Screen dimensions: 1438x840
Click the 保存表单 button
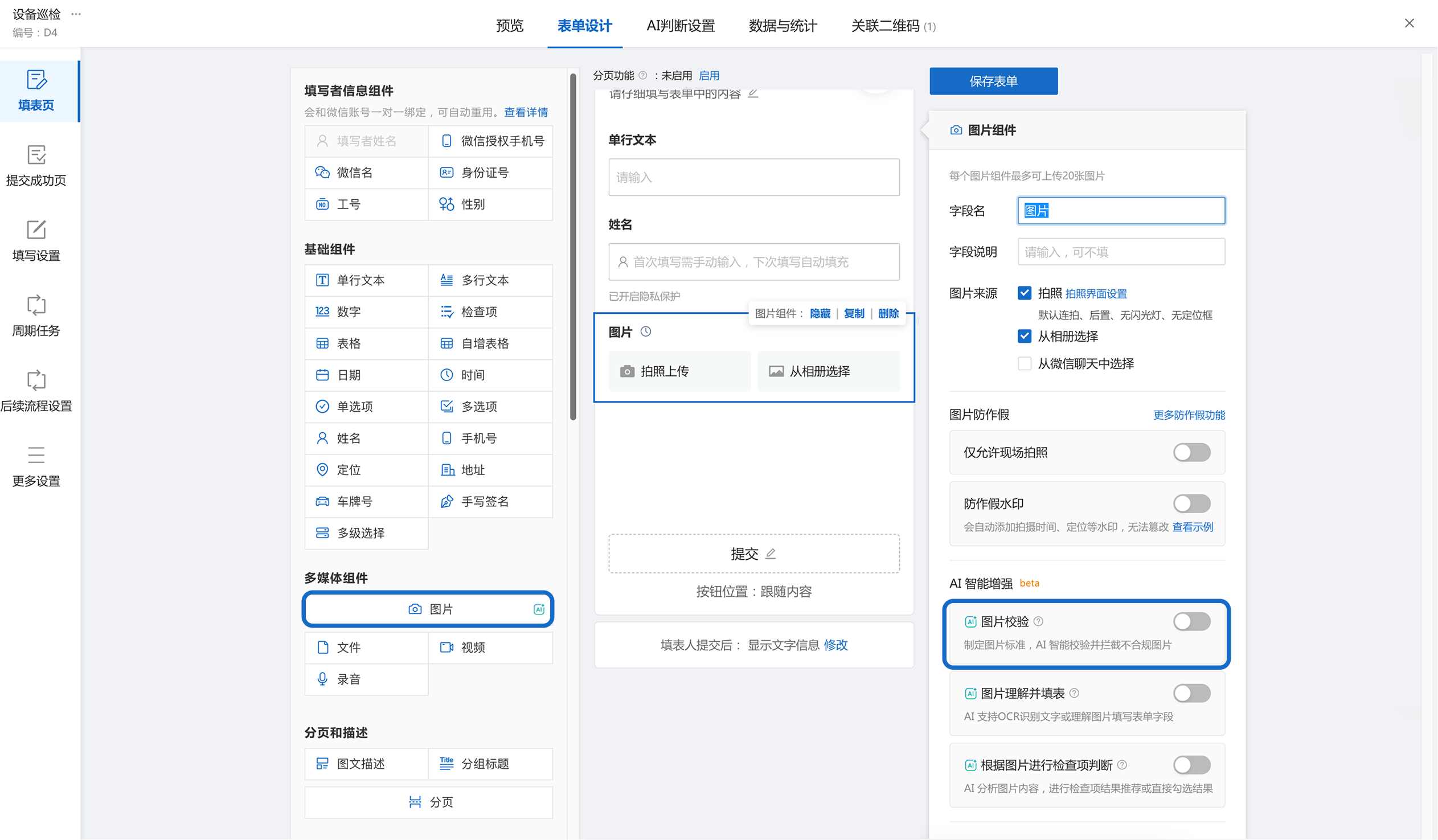click(x=993, y=81)
